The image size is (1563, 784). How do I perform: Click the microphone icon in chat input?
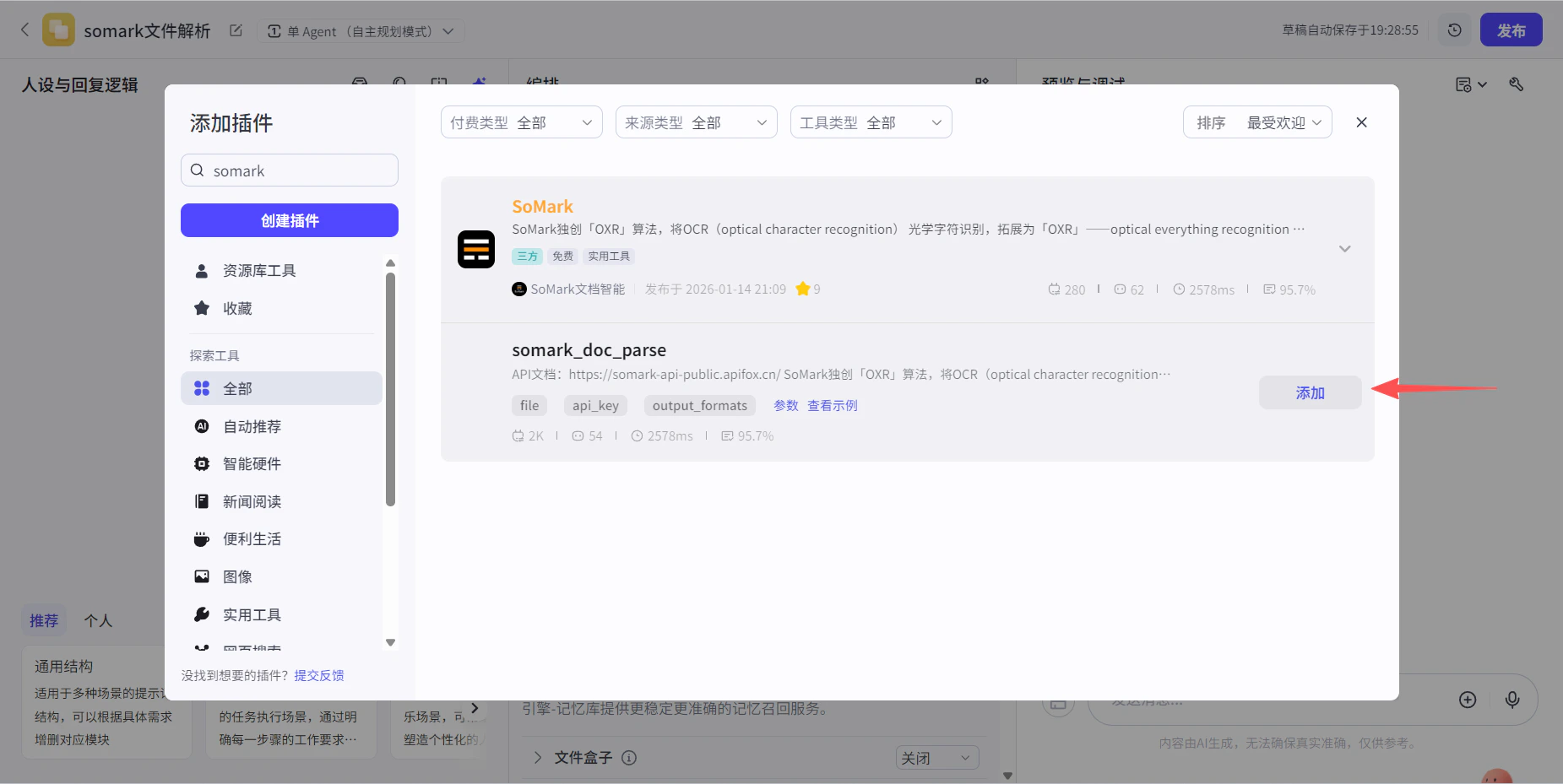click(x=1511, y=700)
